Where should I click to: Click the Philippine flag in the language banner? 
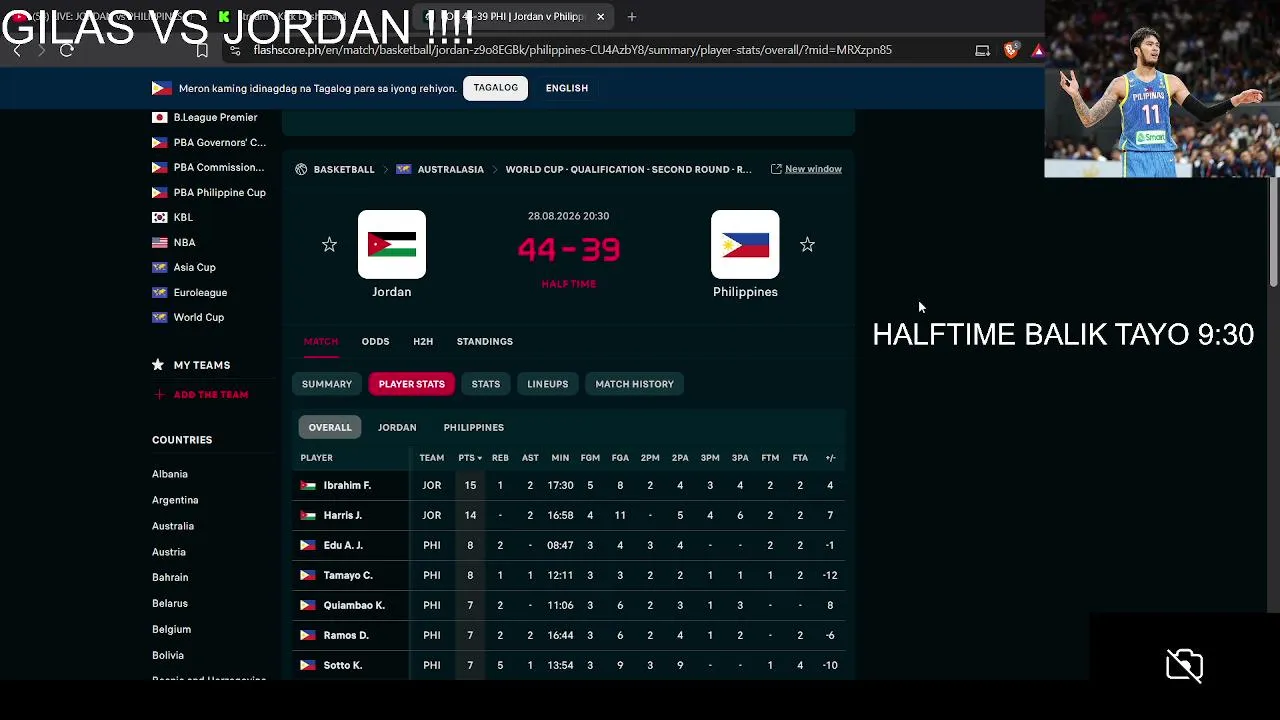click(162, 88)
